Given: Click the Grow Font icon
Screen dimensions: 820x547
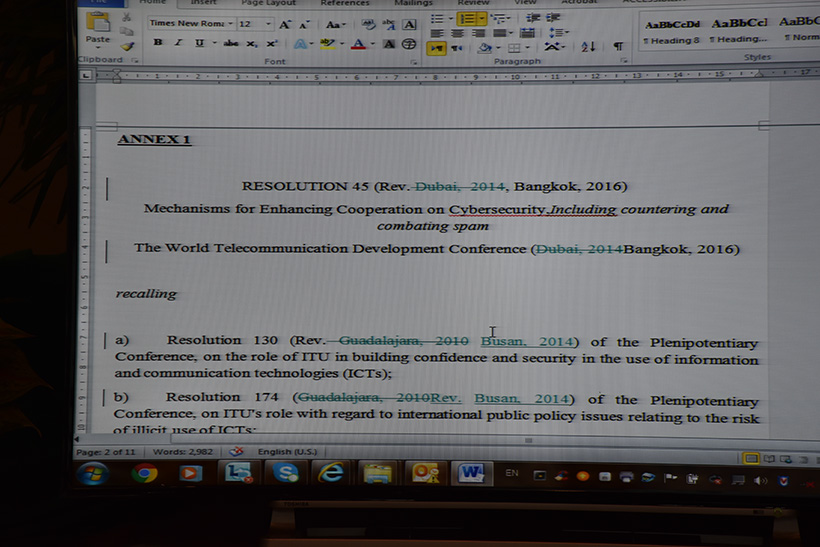Looking at the screenshot, I should [284, 25].
